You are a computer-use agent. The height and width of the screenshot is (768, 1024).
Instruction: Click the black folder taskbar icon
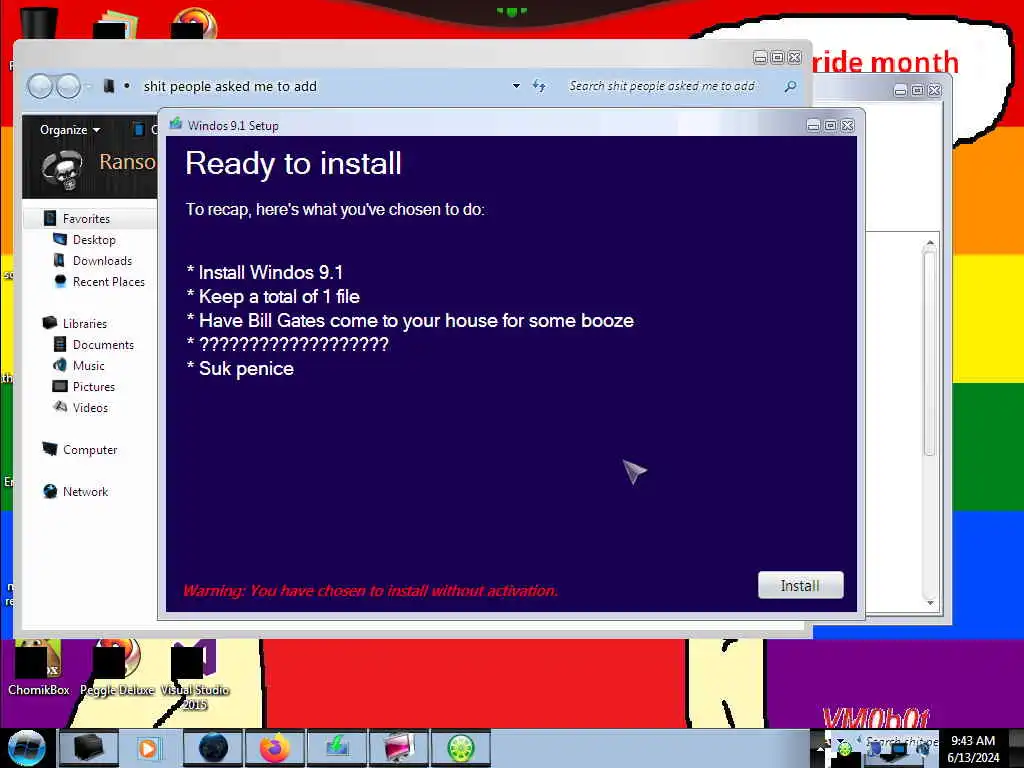88,748
